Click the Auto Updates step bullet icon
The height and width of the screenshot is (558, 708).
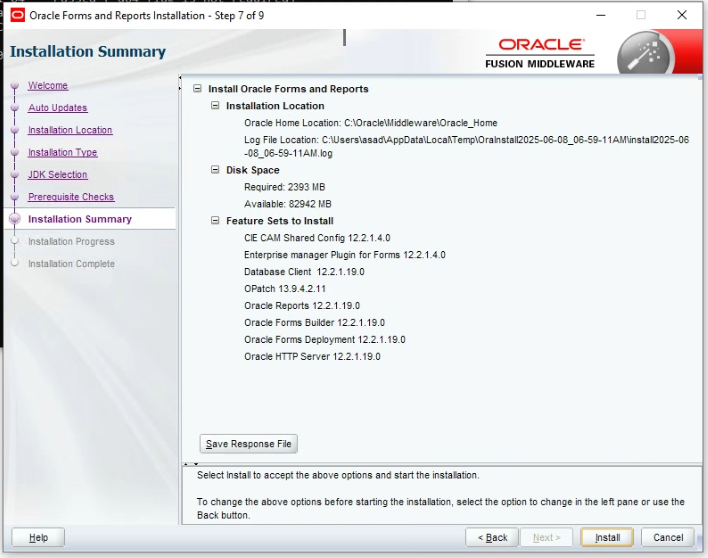click(15, 107)
